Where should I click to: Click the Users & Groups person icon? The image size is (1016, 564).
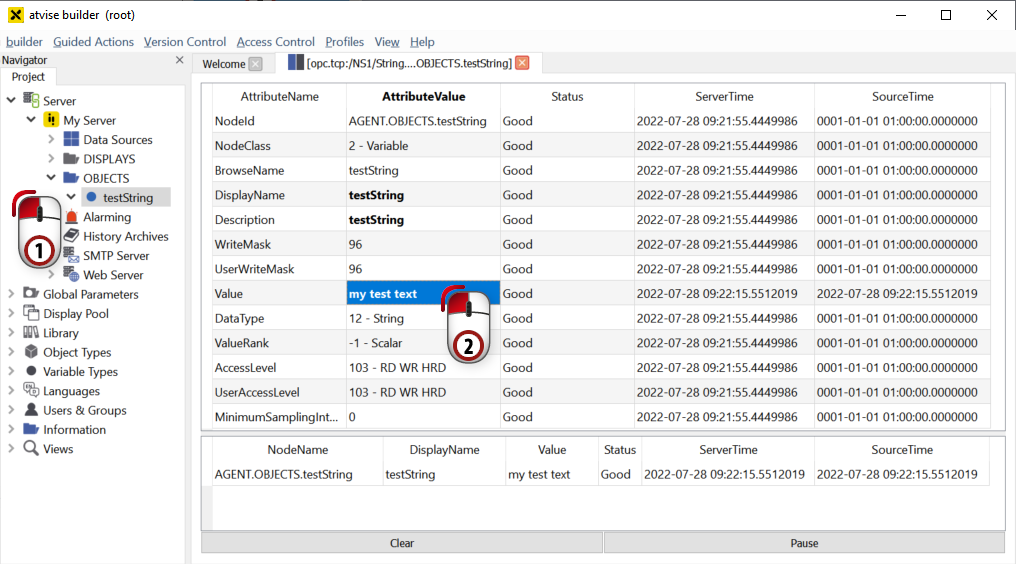[31, 410]
